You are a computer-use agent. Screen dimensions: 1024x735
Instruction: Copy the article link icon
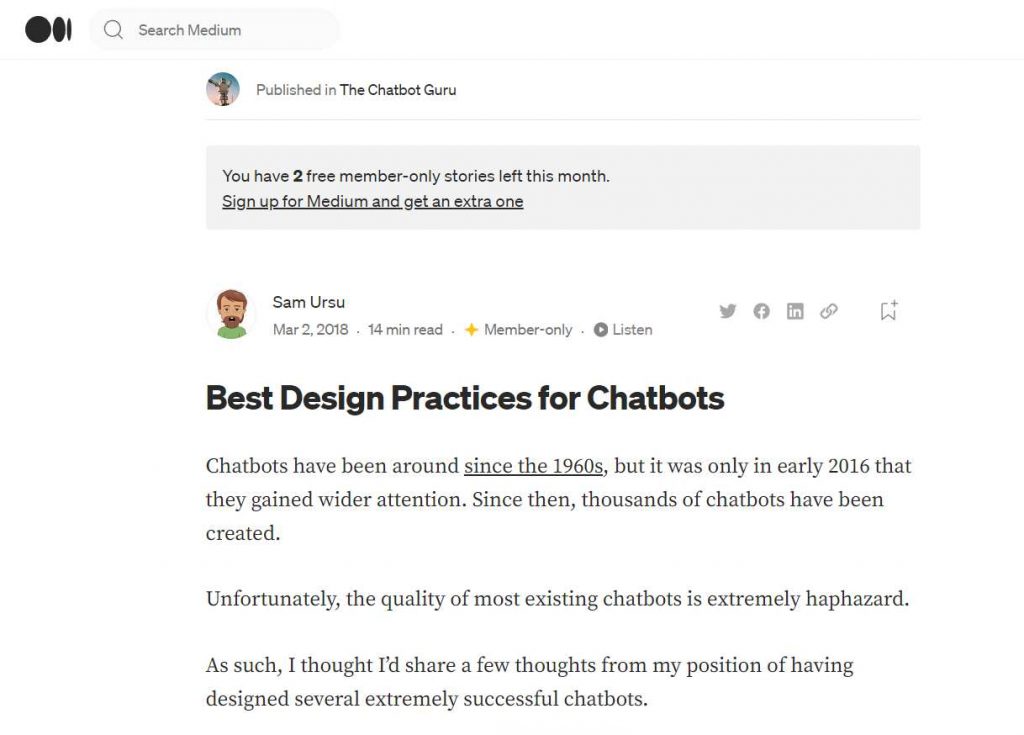[829, 311]
